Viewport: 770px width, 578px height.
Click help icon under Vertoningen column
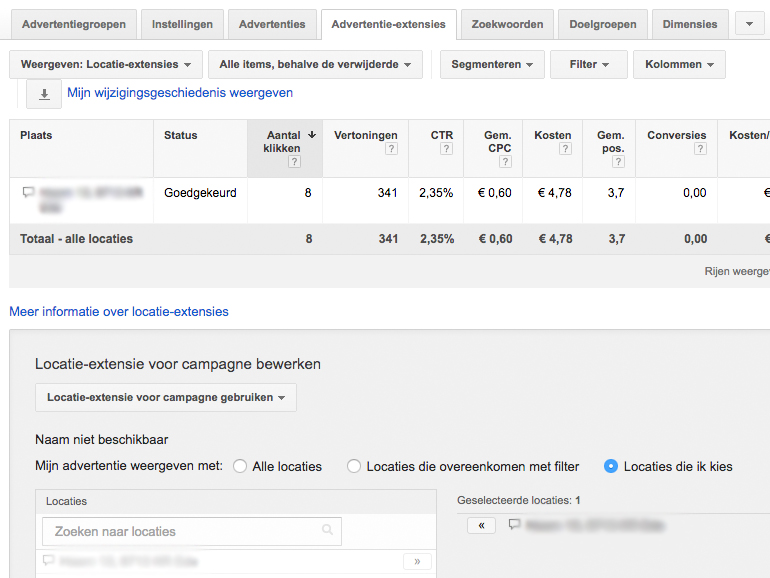[x=391, y=149]
